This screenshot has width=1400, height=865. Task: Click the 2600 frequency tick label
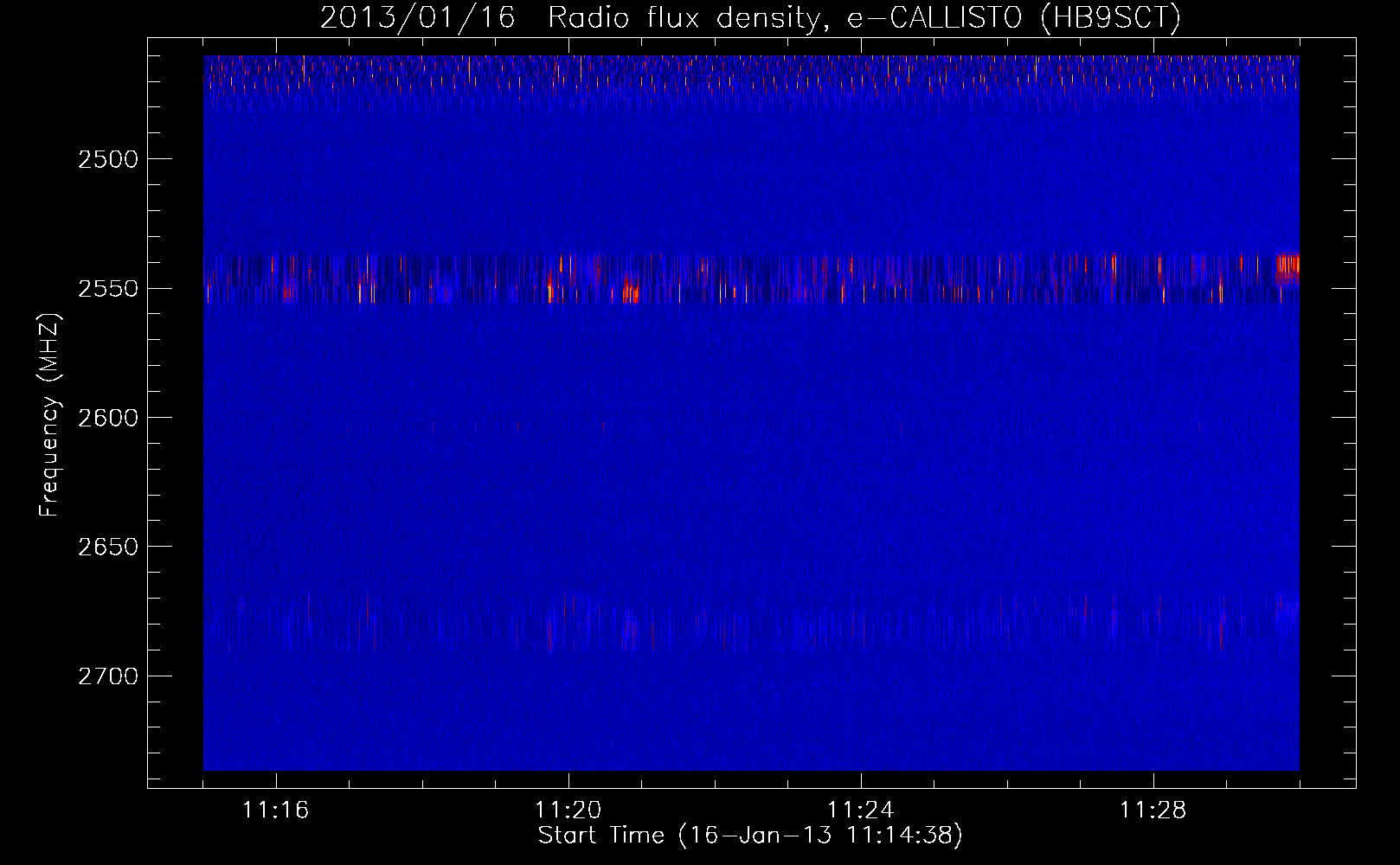point(107,418)
